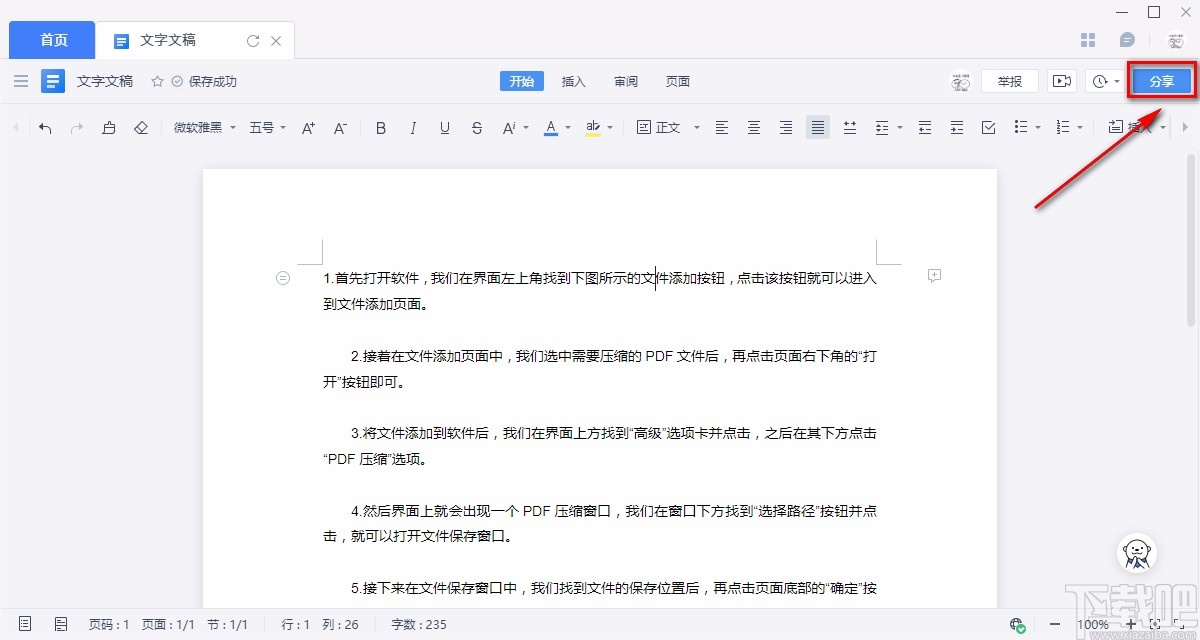Toggle bold formatting
The width and height of the screenshot is (1200, 640).
click(381, 128)
